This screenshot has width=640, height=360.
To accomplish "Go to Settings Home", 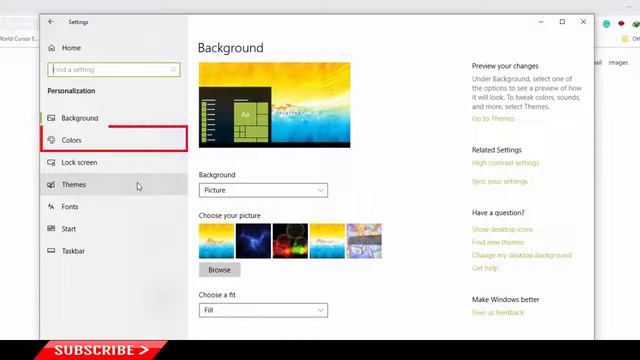I will [114, 48].
